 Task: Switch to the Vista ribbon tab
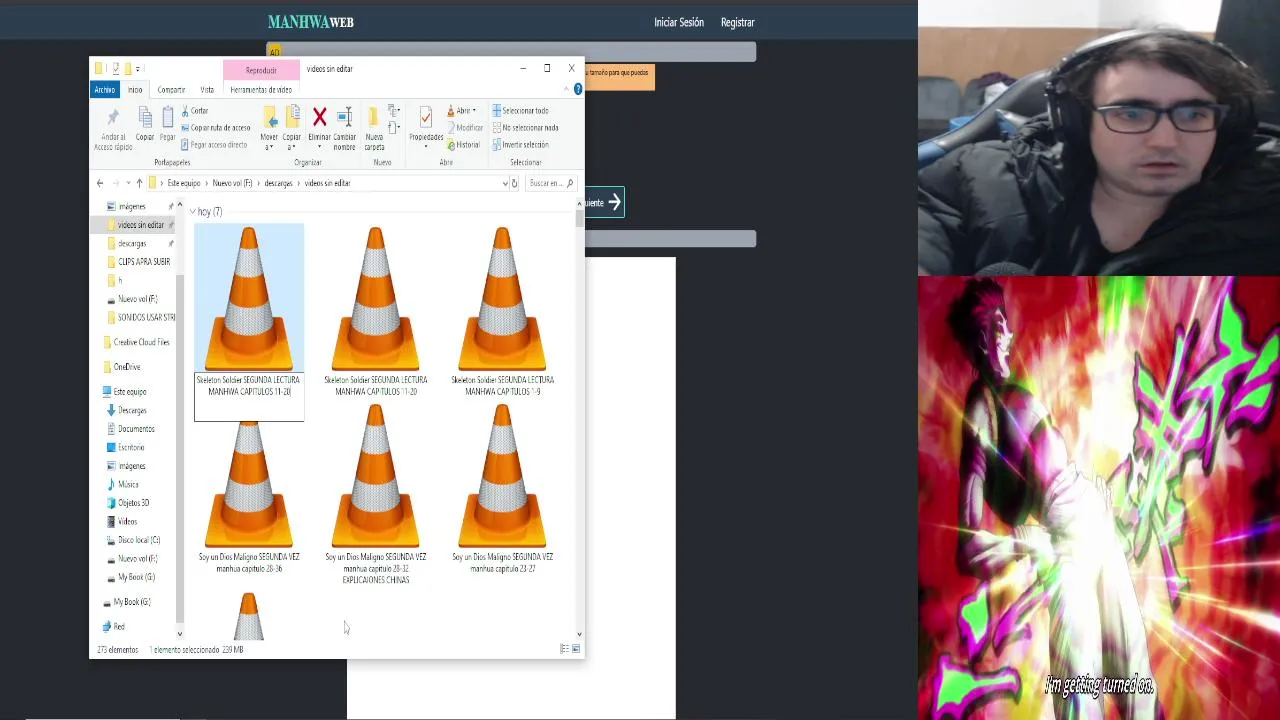click(x=207, y=90)
